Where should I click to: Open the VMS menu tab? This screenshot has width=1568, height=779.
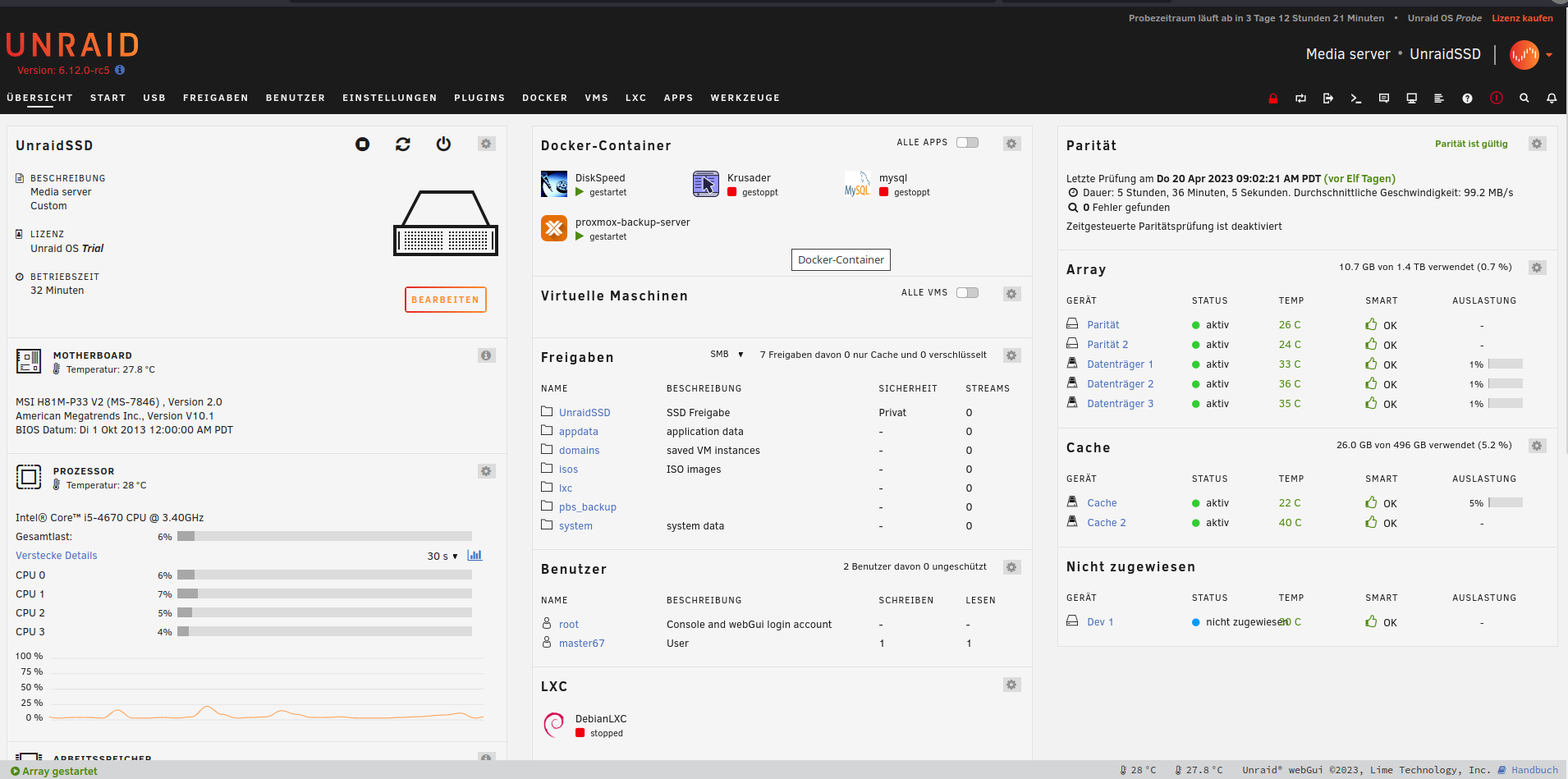click(x=597, y=98)
